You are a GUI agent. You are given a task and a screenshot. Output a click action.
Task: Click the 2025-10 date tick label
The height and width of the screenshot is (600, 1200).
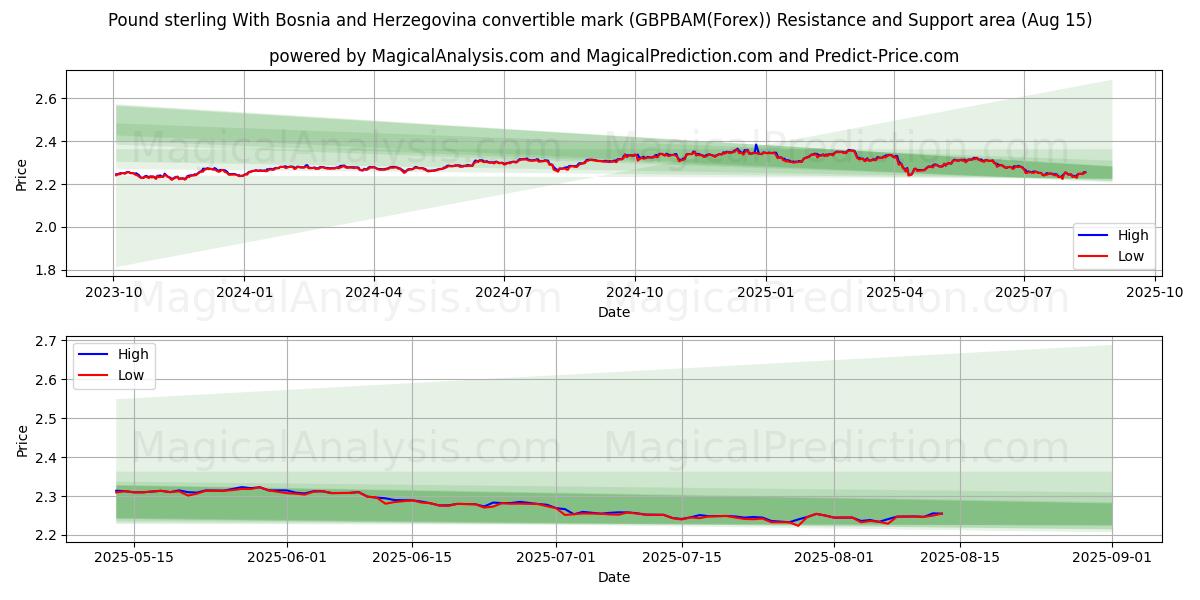[x=1154, y=292]
